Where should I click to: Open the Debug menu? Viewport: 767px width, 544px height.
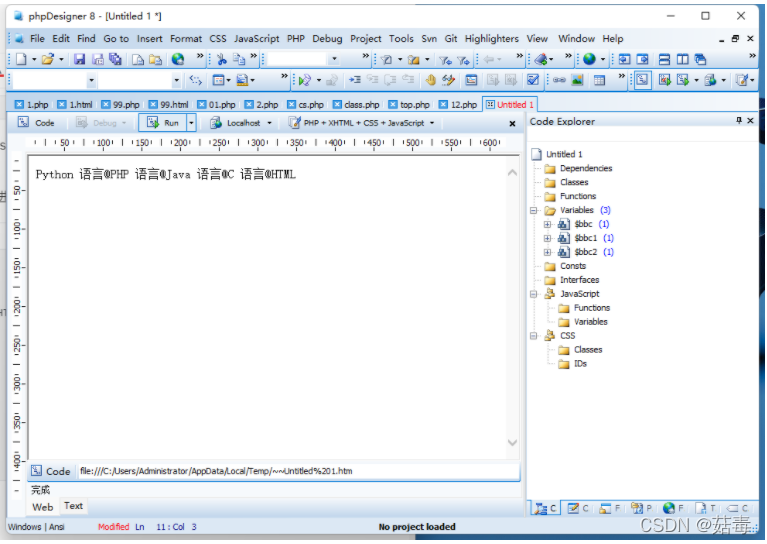pyautogui.click(x=327, y=39)
